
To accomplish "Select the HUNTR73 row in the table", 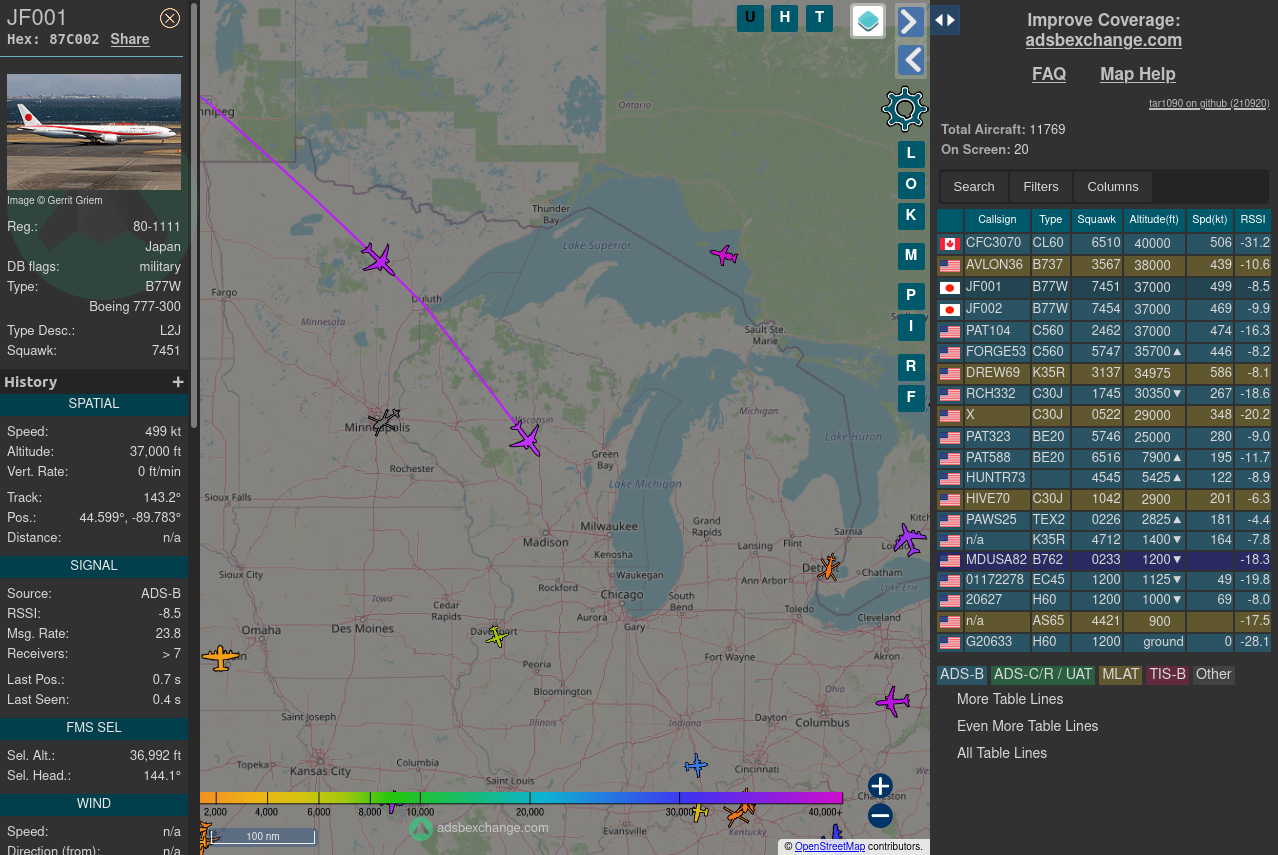I will tap(1104, 478).
